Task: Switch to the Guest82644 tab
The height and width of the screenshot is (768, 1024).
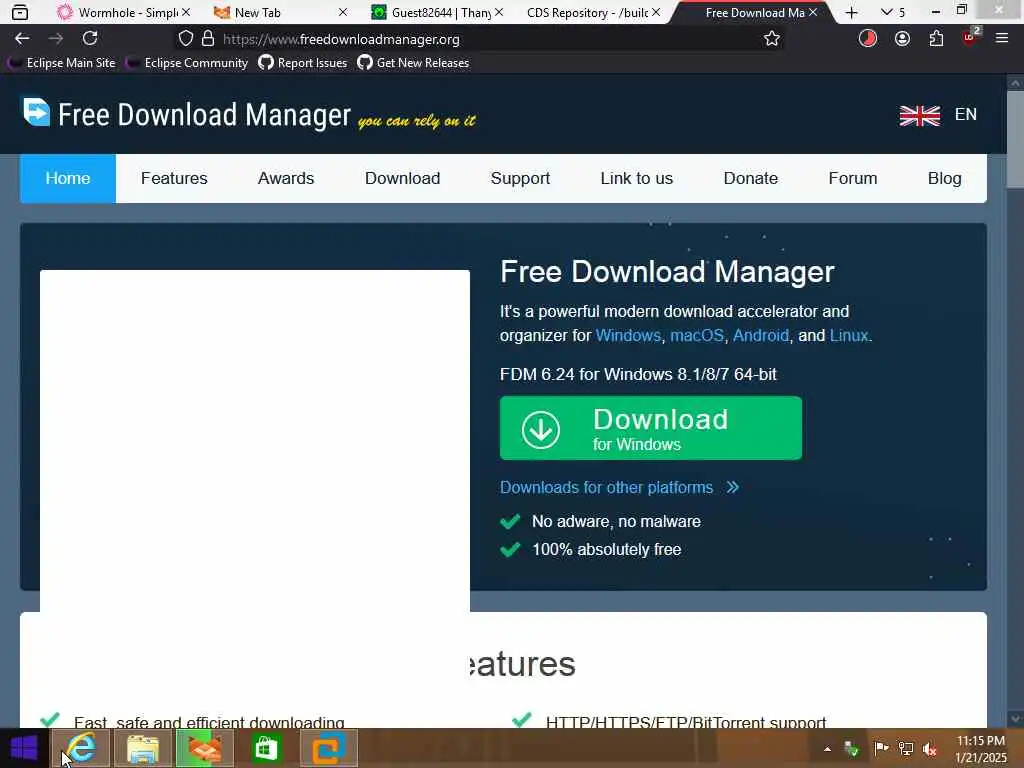Action: [438, 12]
